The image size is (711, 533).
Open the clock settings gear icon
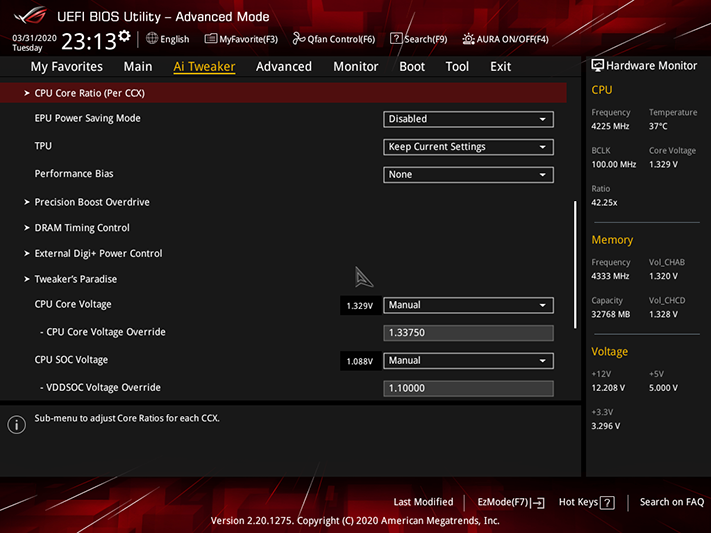tap(124, 36)
